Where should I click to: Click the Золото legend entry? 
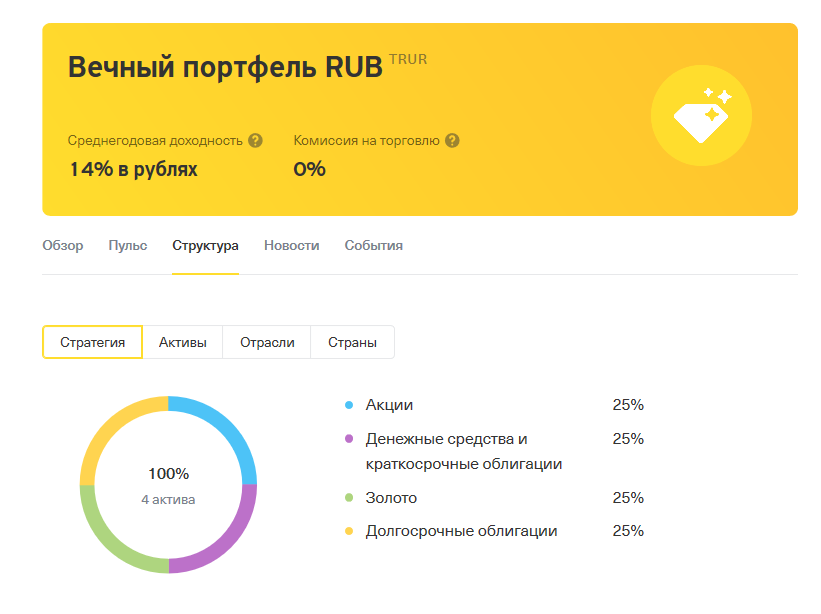[x=390, y=497]
